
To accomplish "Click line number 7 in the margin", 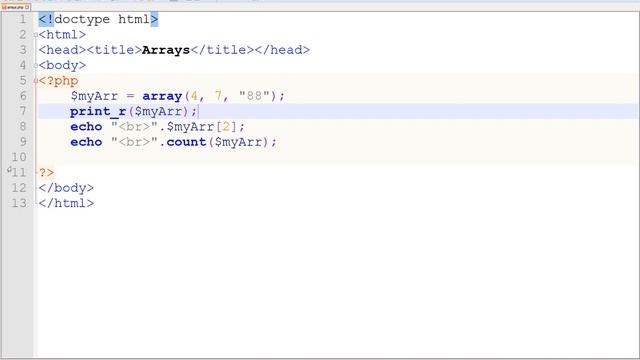I will (22, 111).
